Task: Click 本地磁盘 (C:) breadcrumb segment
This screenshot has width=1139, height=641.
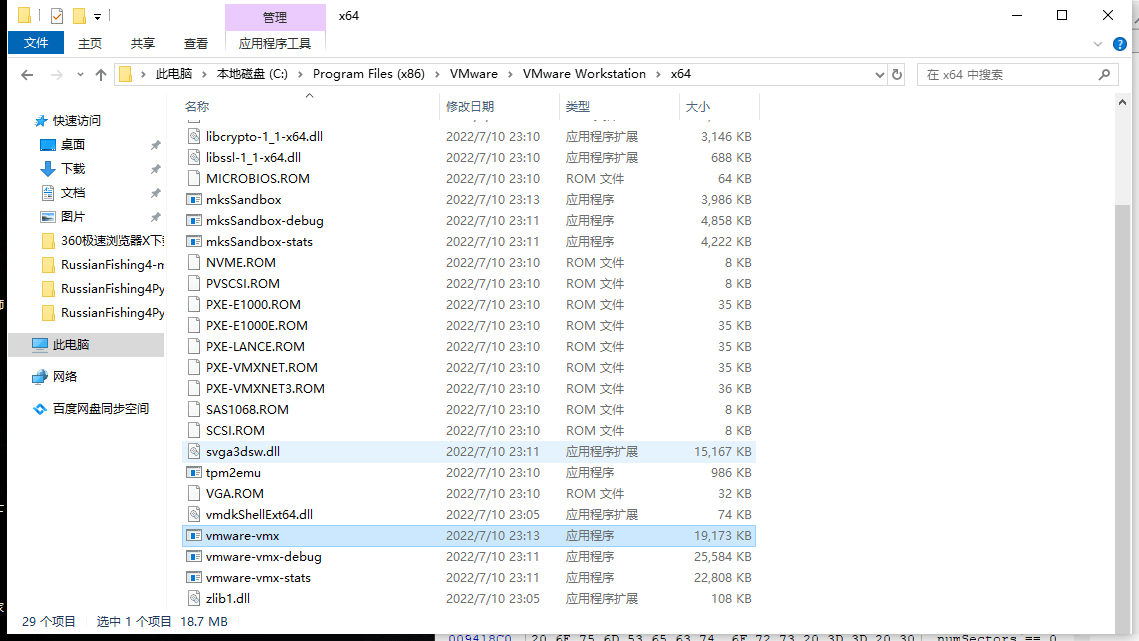Action: point(252,74)
